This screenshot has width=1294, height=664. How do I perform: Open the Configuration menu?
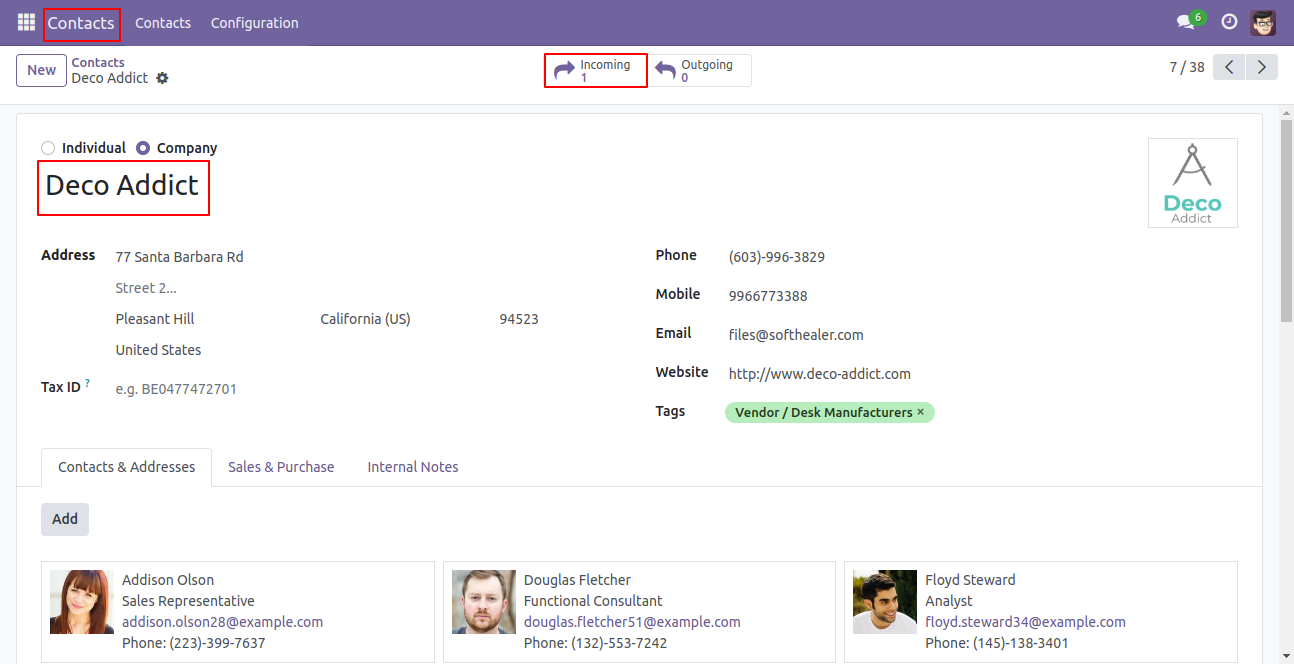pyautogui.click(x=254, y=22)
